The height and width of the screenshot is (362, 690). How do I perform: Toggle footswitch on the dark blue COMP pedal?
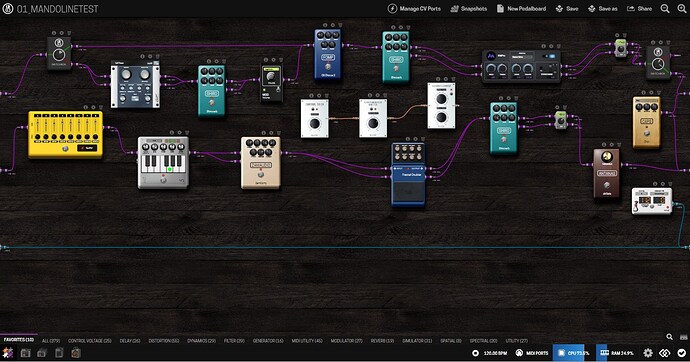[x=328, y=67]
